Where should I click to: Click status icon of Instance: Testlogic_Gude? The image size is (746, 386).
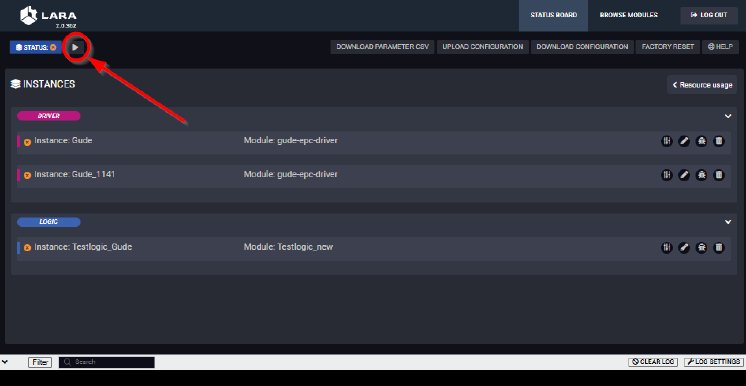(28, 248)
